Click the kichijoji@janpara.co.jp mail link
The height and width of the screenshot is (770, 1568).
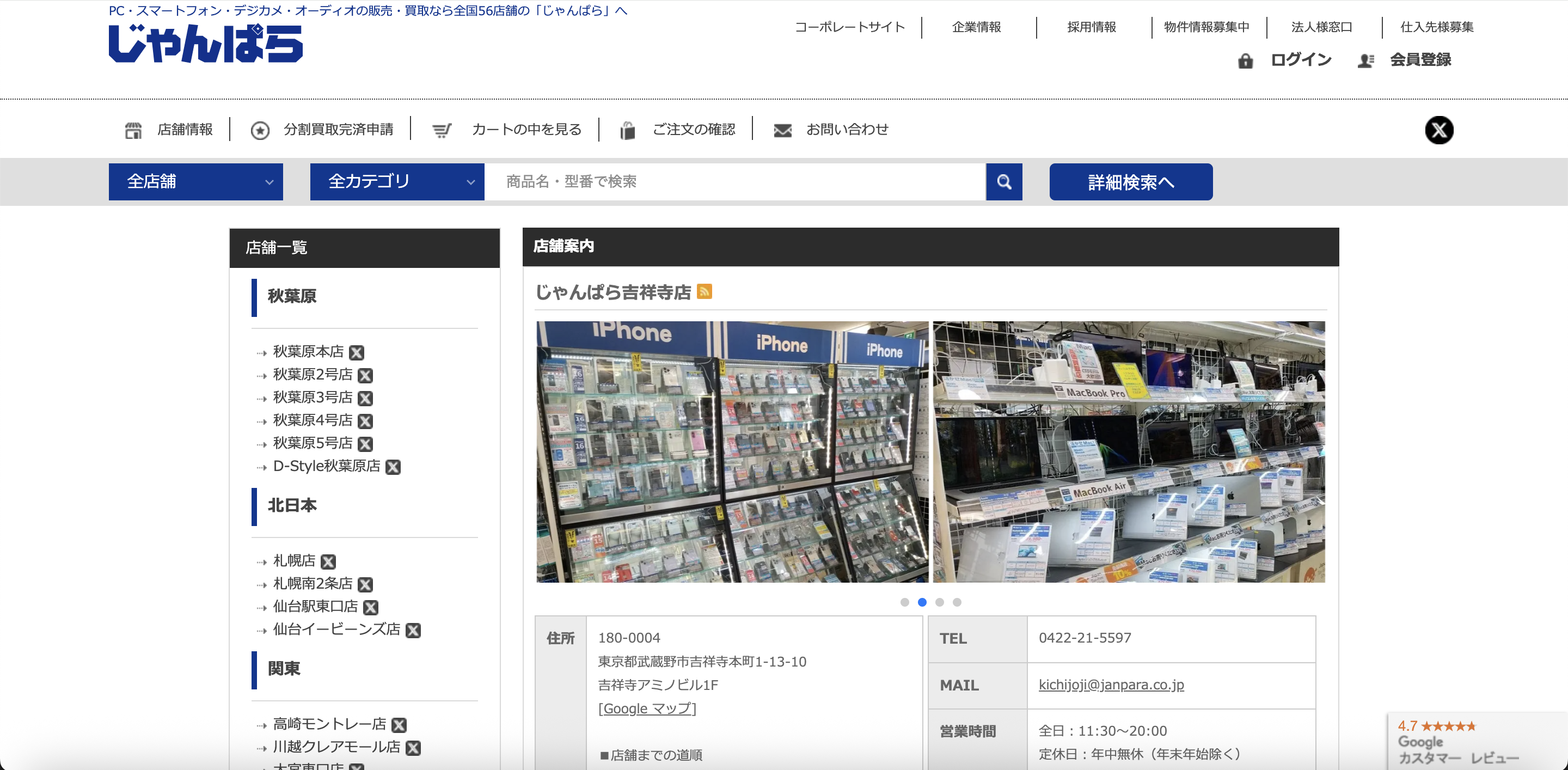(1111, 685)
